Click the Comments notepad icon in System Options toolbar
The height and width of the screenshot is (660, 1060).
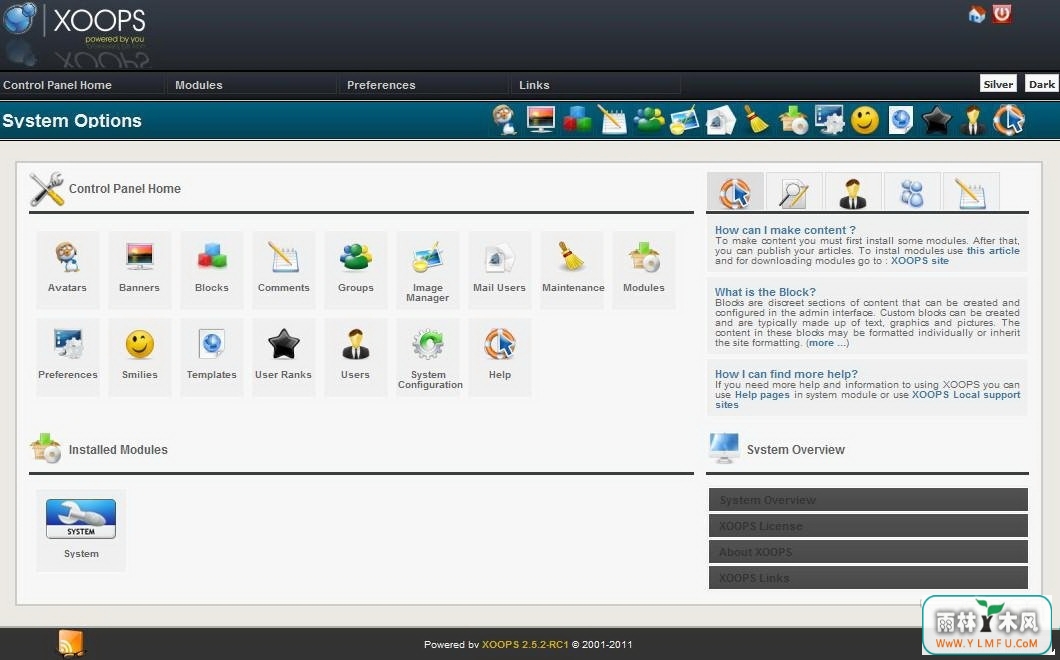coord(612,120)
